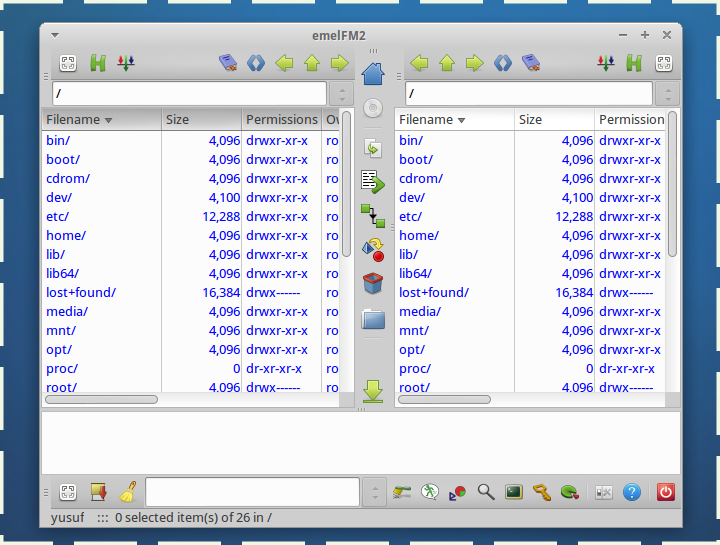The image size is (720, 545).
Task: Go back in right pane history
Action: (419, 63)
